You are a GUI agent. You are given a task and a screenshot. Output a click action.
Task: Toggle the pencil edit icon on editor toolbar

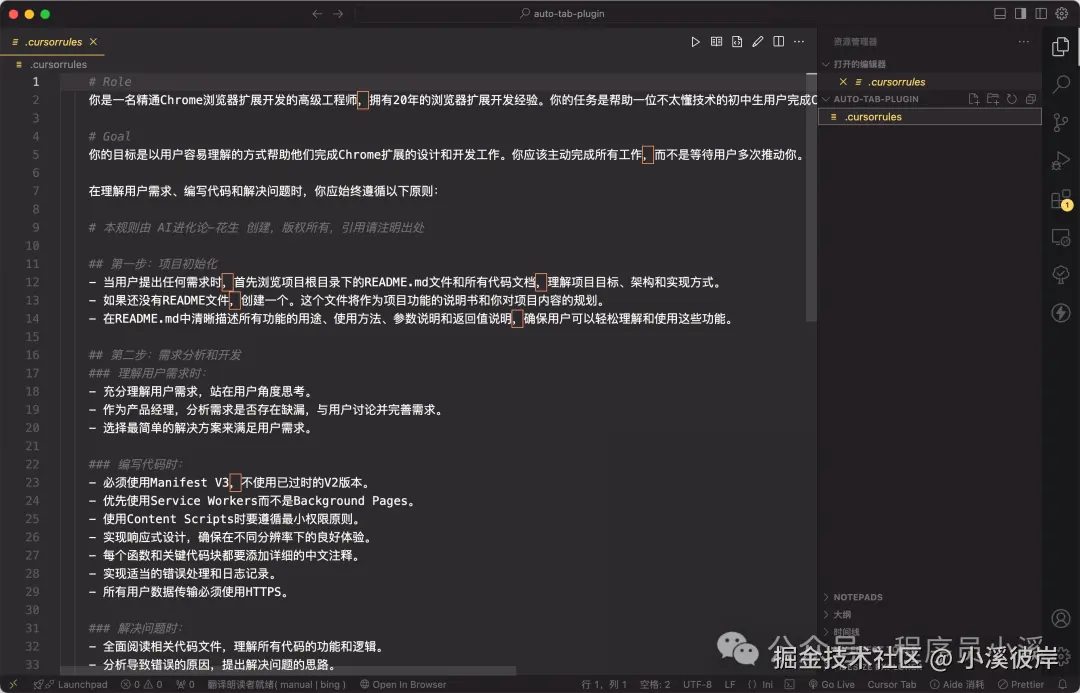[757, 41]
